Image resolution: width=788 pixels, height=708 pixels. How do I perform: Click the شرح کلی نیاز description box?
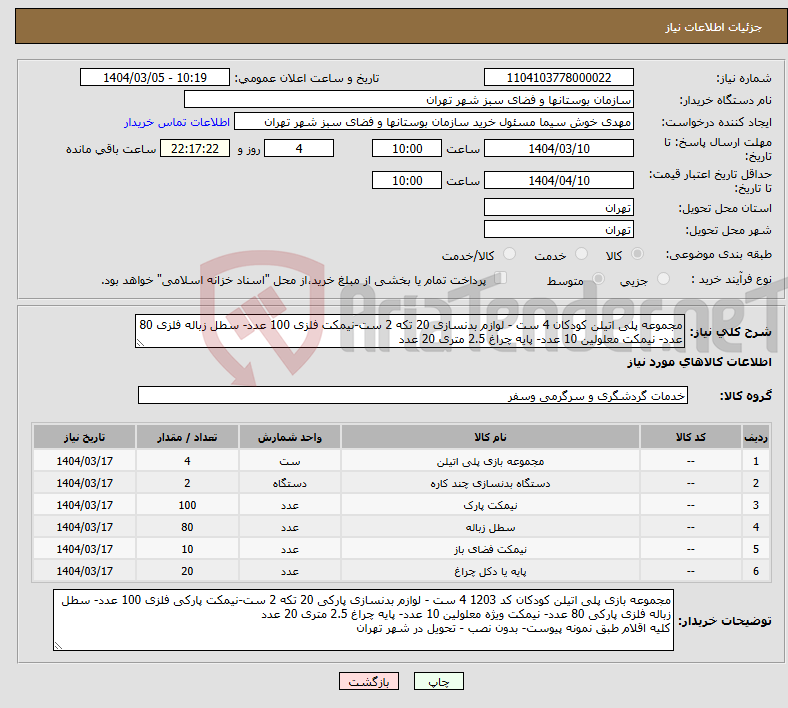pyautogui.click(x=410, y=331)
